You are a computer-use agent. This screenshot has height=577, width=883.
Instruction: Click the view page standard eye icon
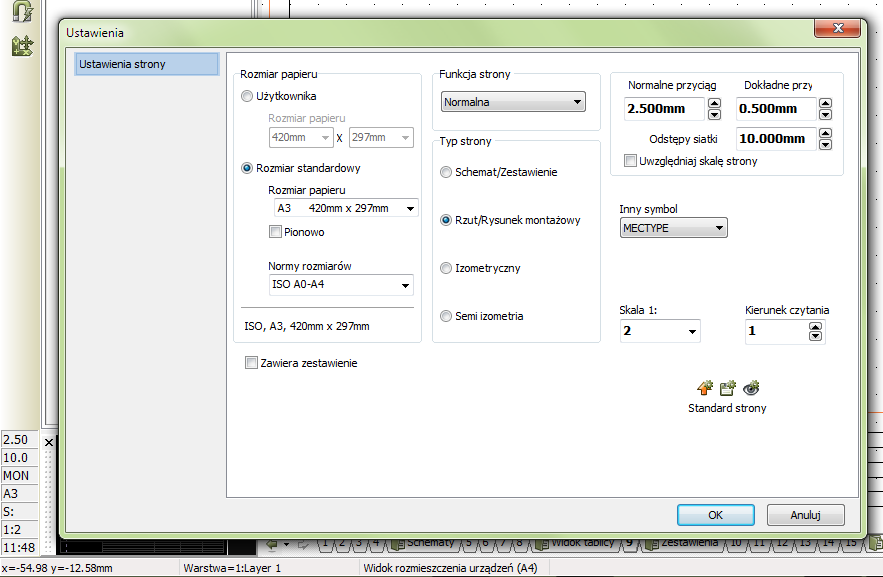point(751,388)
